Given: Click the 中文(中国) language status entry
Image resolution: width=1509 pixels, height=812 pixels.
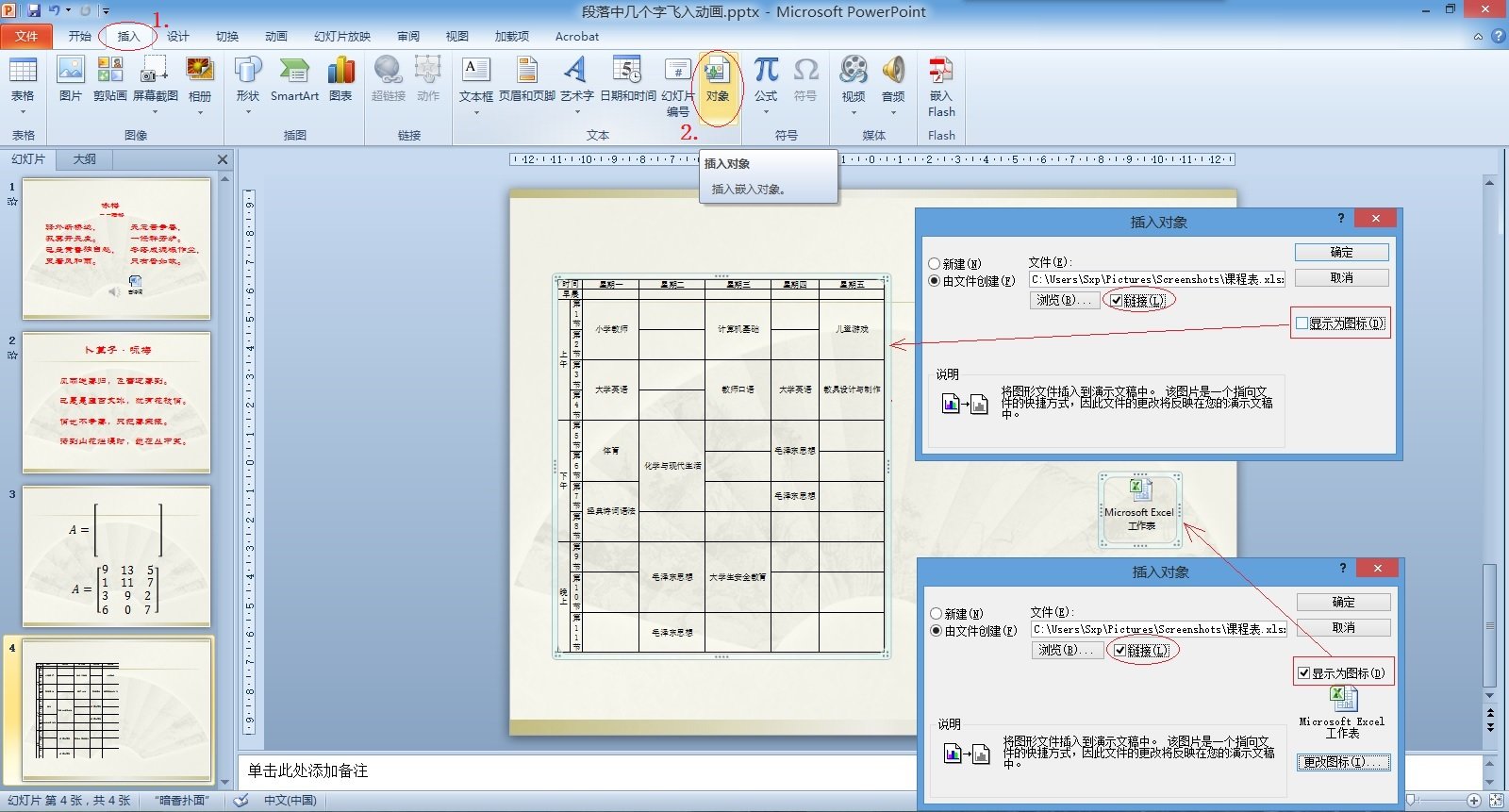Looking at the screenshot, I should click(x=290, y=801).
